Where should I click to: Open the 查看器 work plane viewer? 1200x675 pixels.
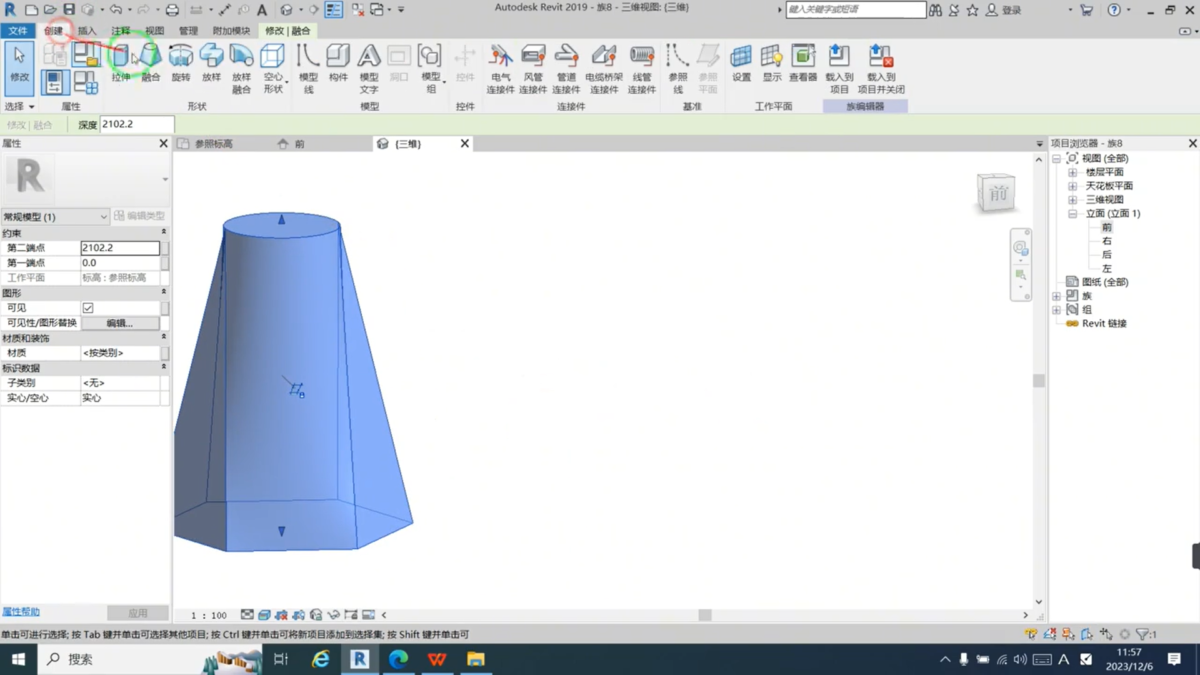point(803,63)
